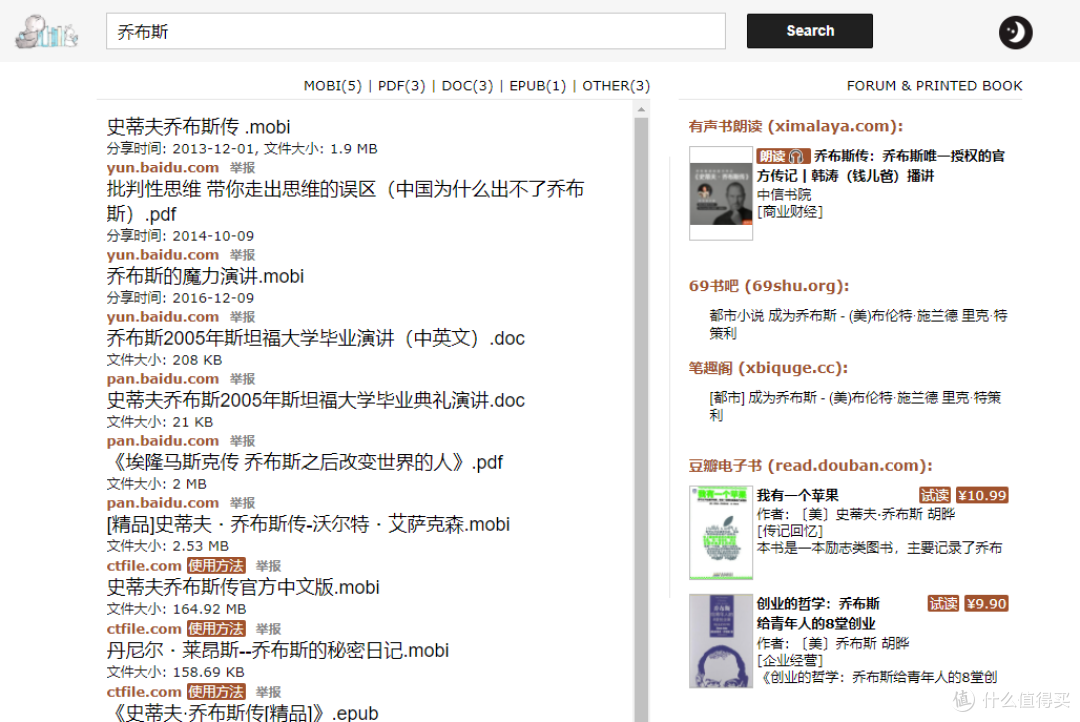This screenshot has width=1080, height=722.
Task: Click ctfile.com under the 158.69 KB mobi
Action: point(144,692)
